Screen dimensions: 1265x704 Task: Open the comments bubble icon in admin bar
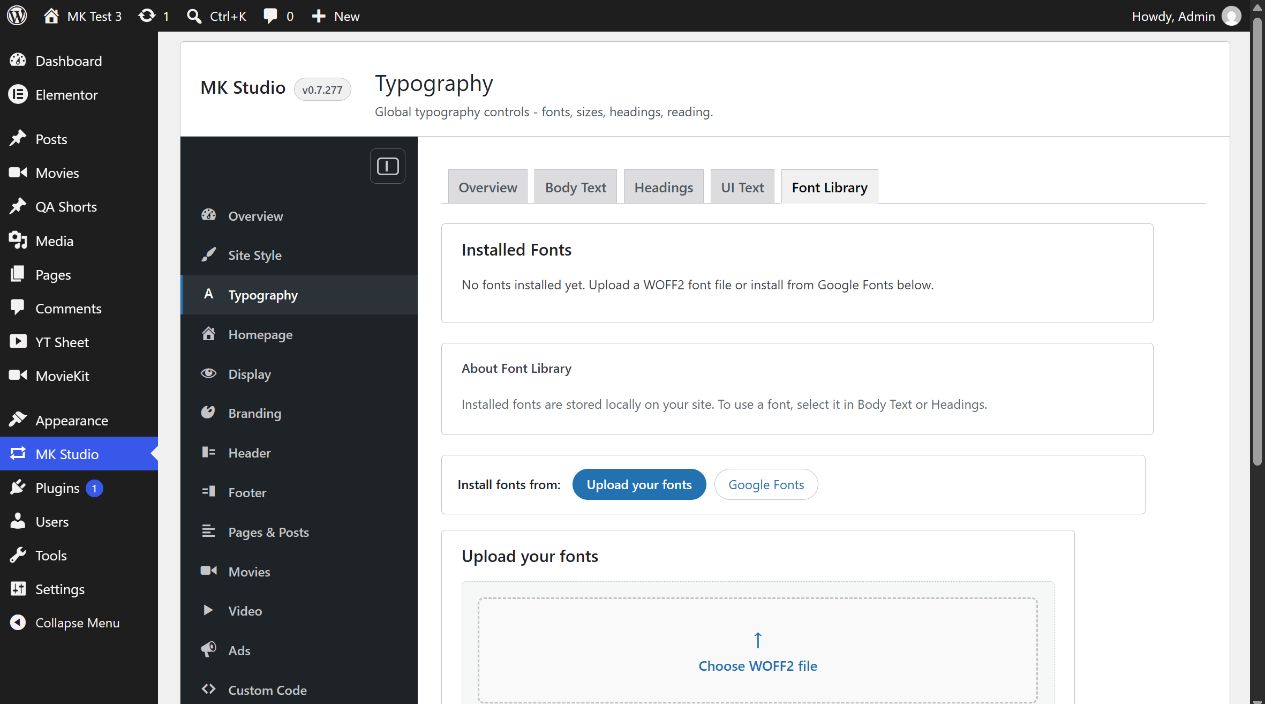click(270, 16)
